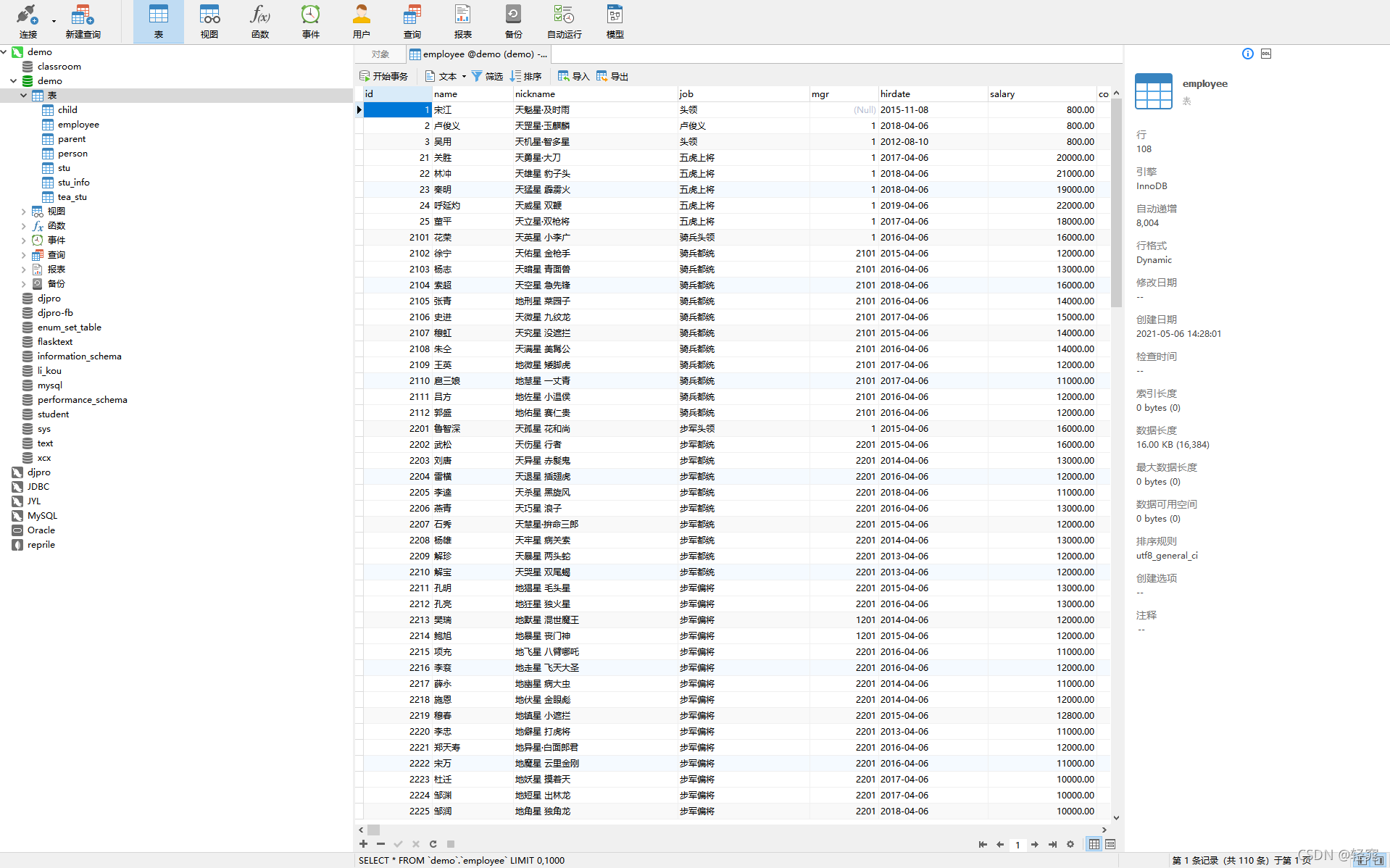Open the 报表 reports toolbar section
The height and width of the screenshot is (868, 1390).
tap(463, 22)
